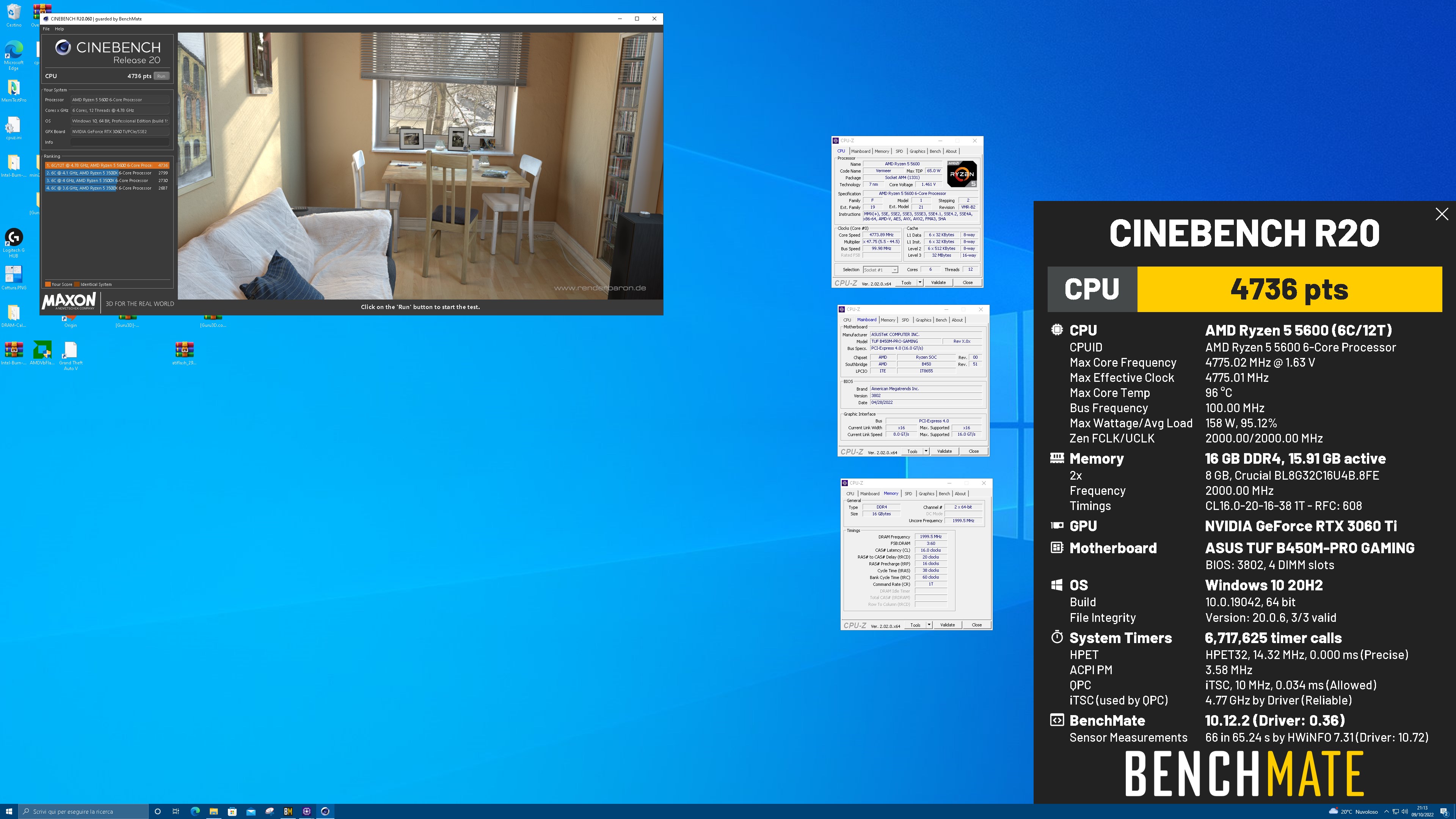Select the ranking entry scoring 2687
The height and width of the screenshot is (819, 1456).
click(107, 188)
